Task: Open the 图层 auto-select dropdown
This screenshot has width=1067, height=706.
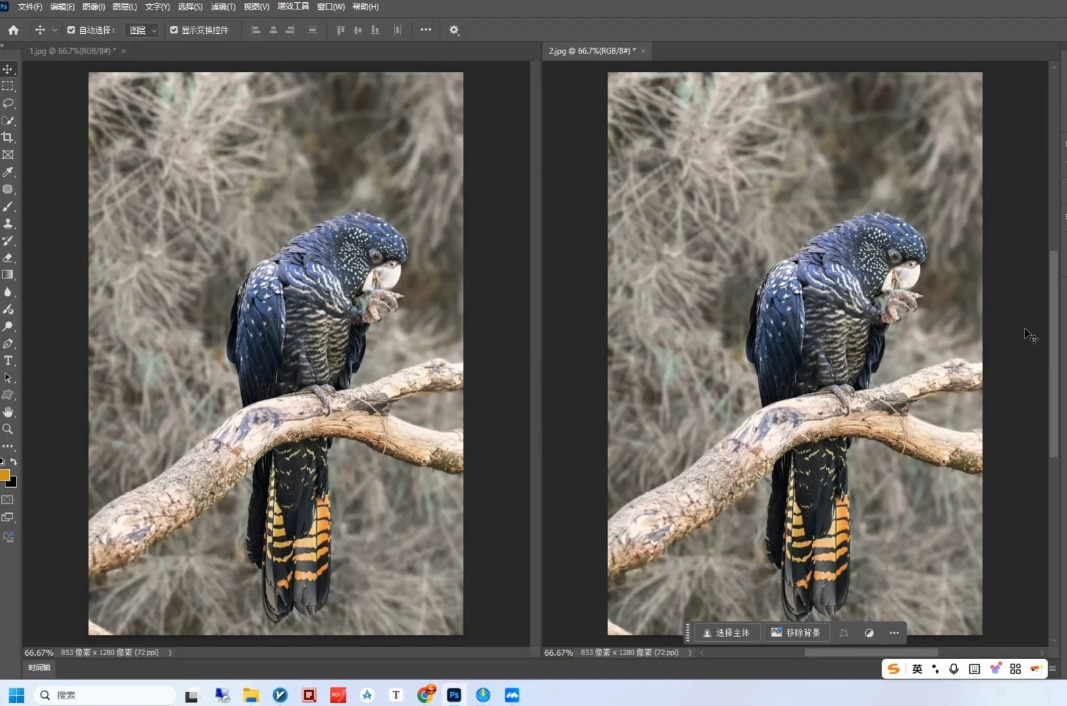Action: pyautogui.click(x=143, y=30)
